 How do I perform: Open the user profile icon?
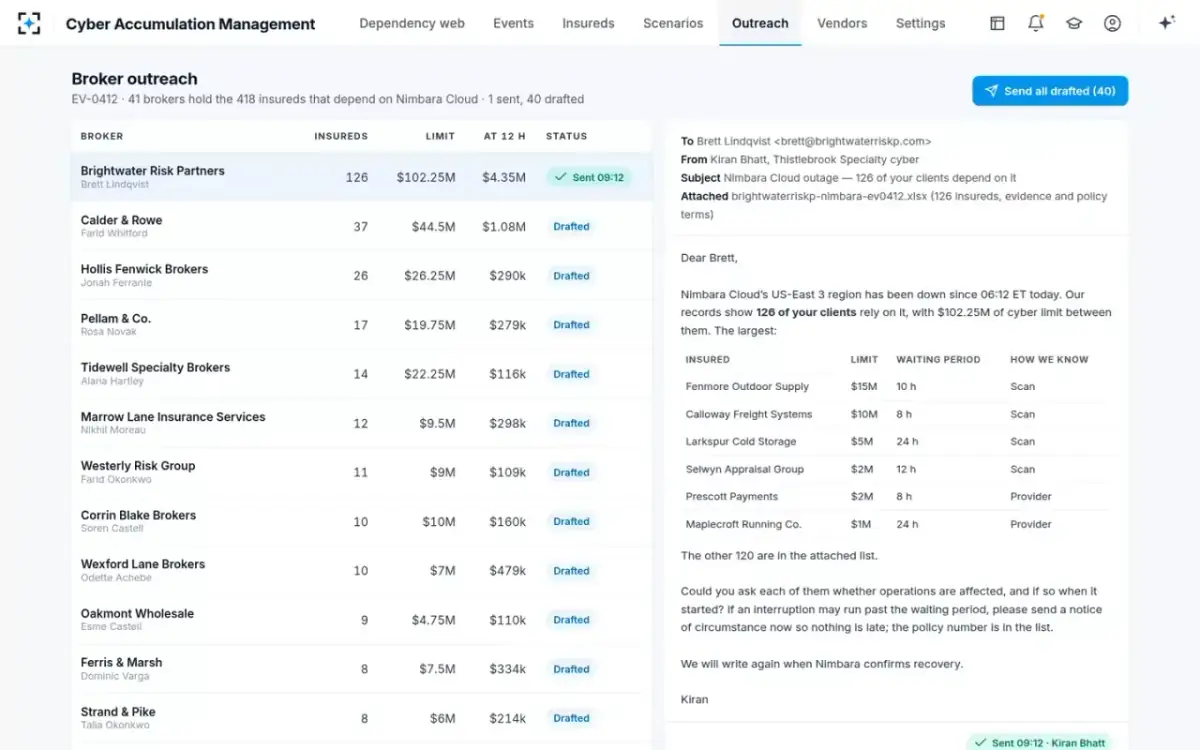(1112, 23)
